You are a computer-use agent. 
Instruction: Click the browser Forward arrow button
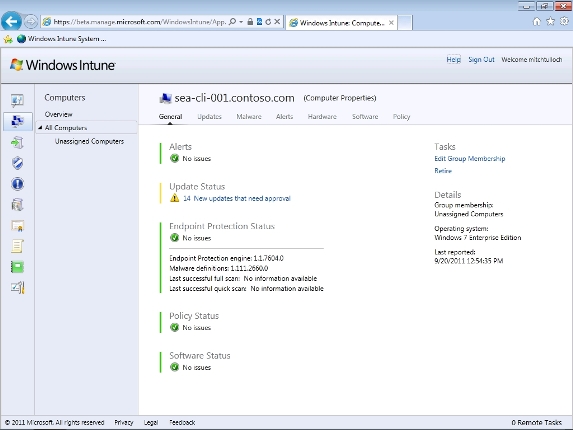[31, 22]
